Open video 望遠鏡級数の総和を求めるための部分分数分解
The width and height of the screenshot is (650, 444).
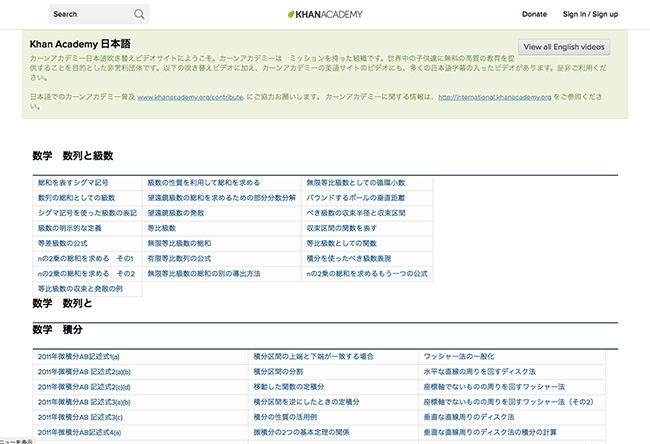pyautogui.click(x=222, y=198)
